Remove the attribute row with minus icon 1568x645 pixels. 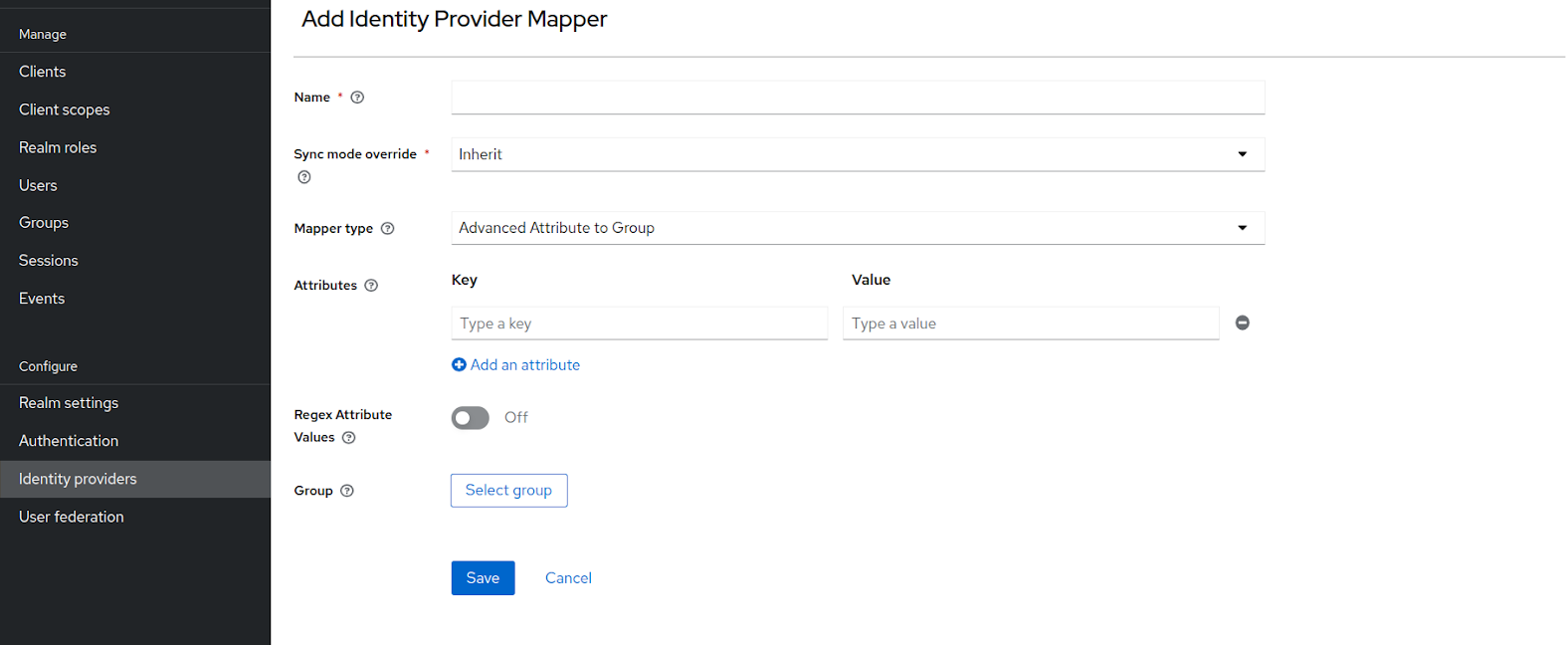[1242, 322]
